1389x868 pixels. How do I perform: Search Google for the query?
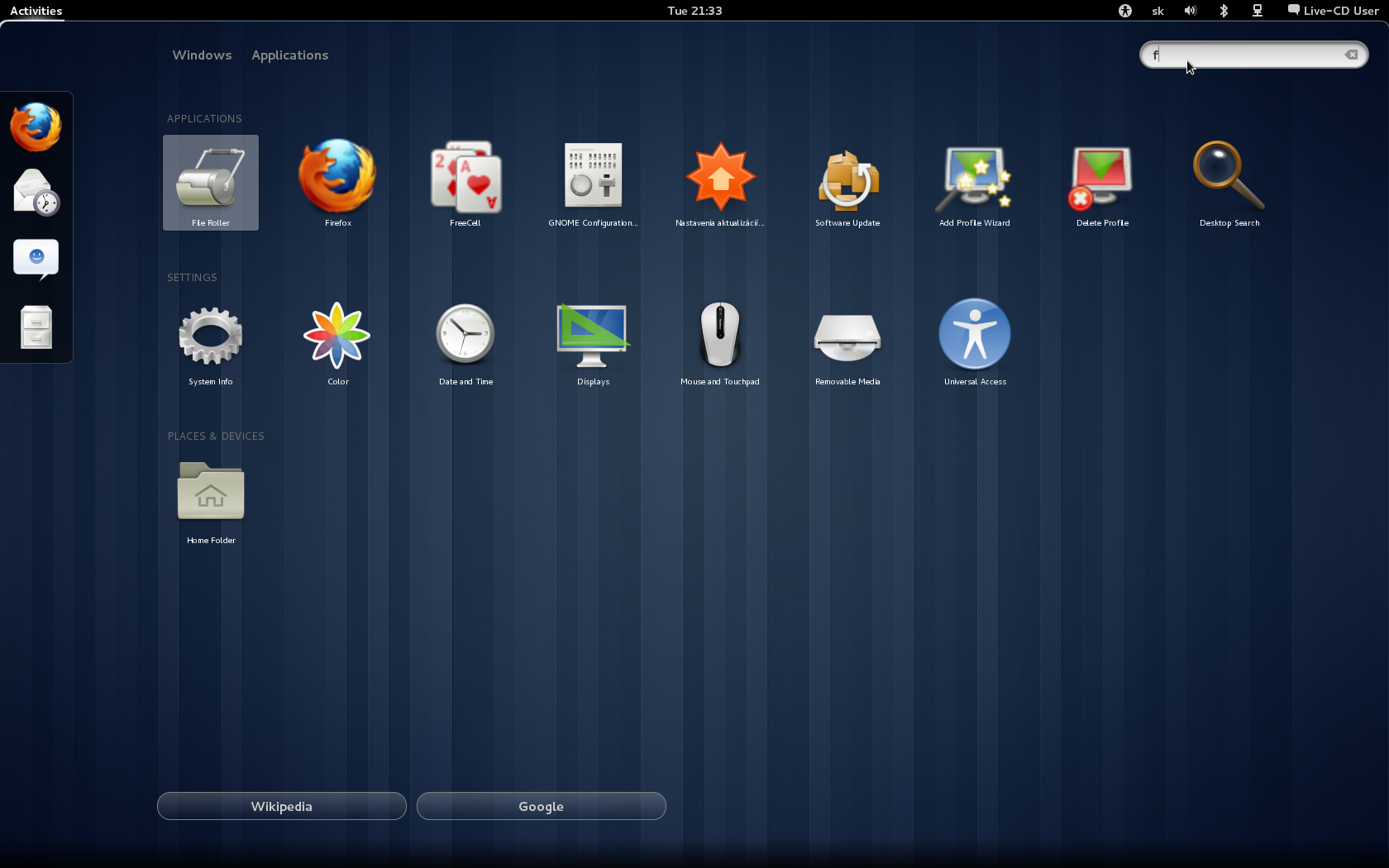point(542,806)
